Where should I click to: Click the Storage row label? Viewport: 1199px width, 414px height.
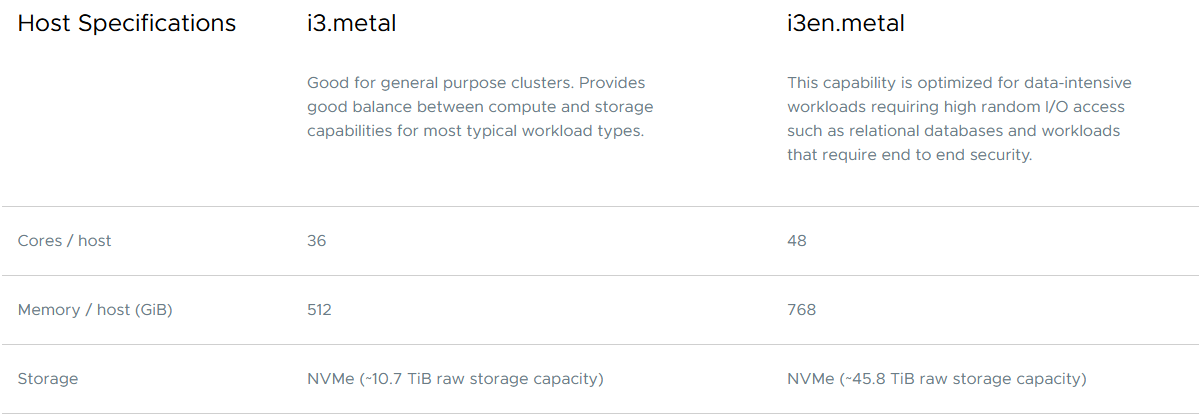[47, 379]
